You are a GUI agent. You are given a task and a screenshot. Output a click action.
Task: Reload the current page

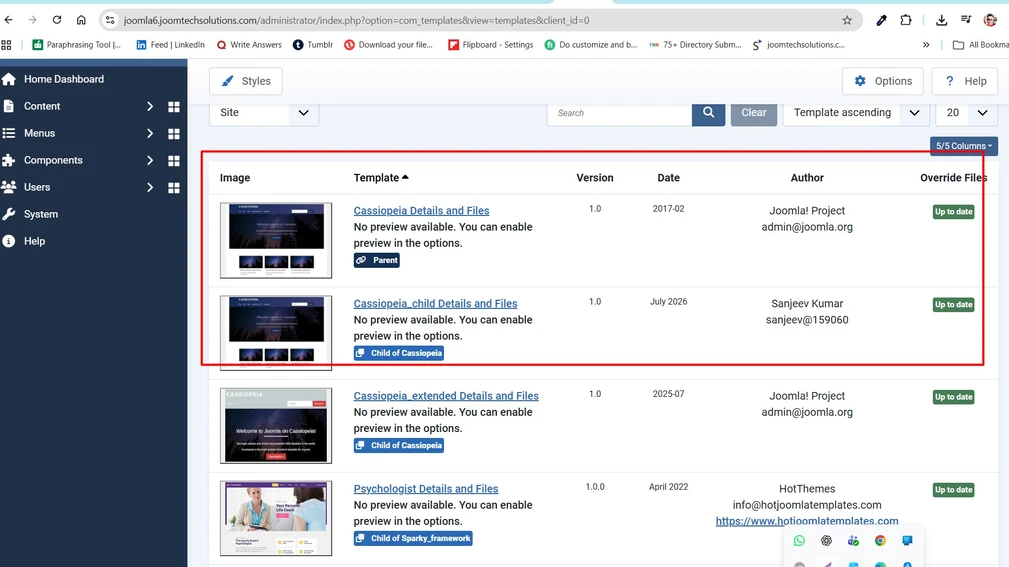tap(57, 20)
